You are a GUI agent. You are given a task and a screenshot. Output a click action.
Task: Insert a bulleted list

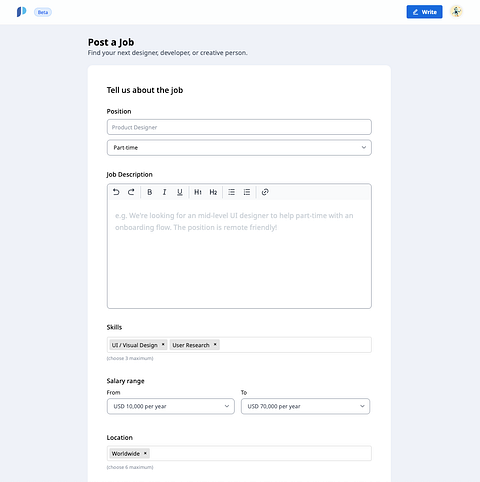[231, 192]
